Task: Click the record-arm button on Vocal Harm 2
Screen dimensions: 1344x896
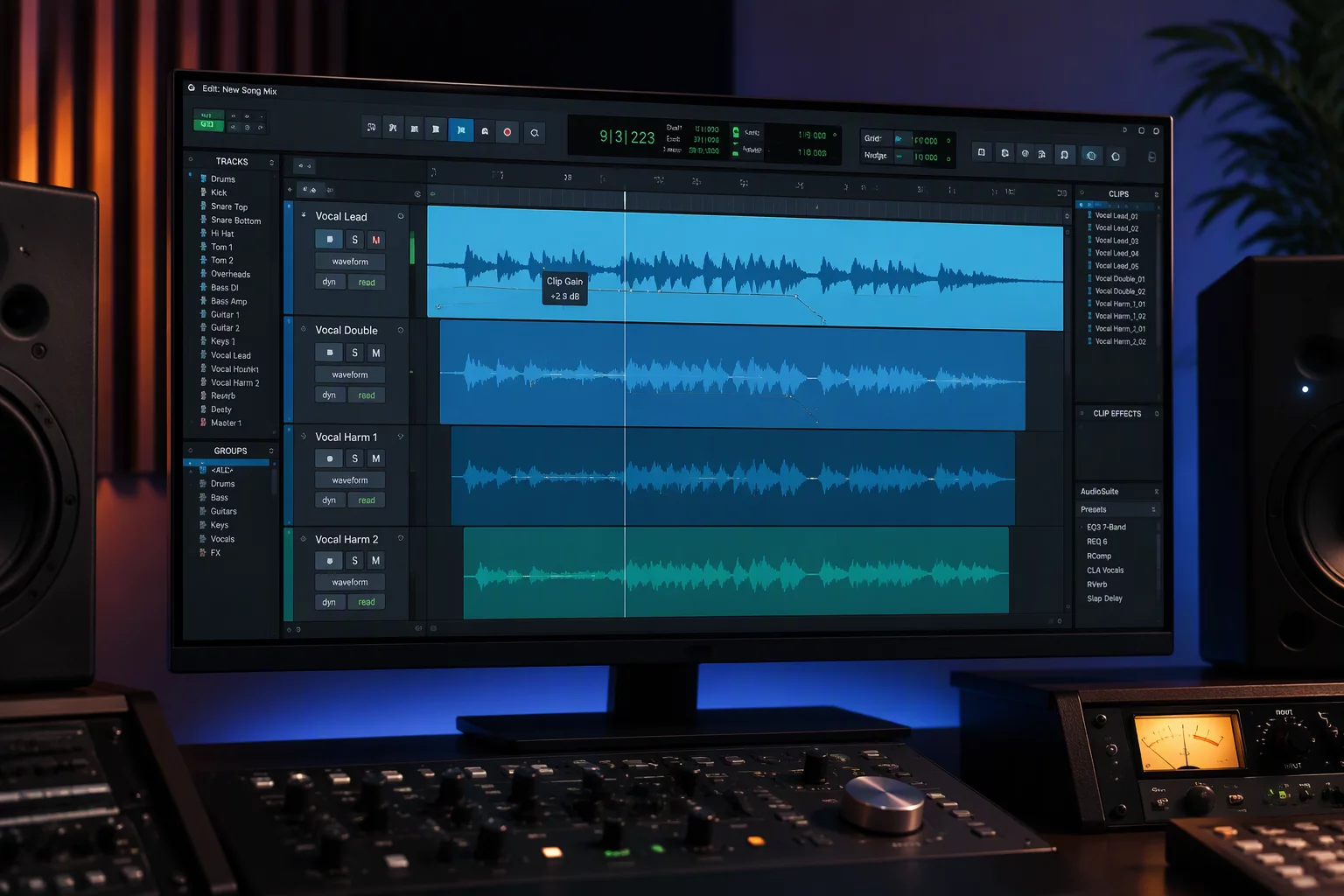Action: click(x=329, y=561)
